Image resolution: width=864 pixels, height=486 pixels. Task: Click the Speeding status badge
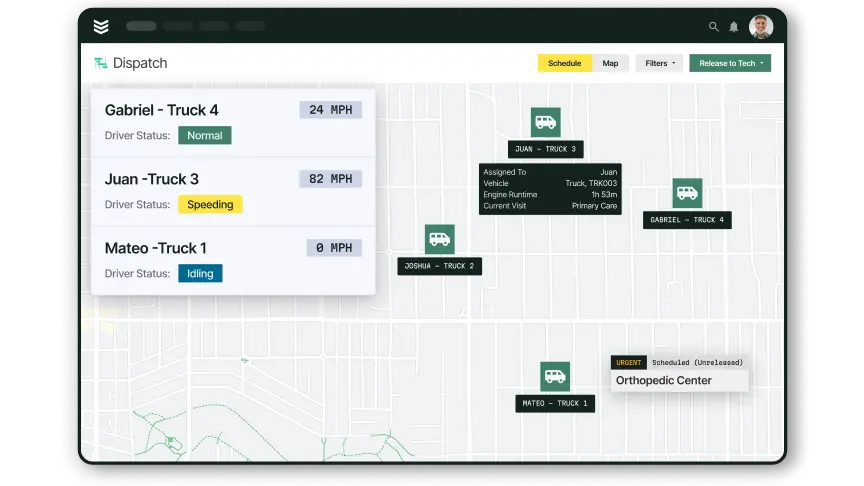pos(210,204)
